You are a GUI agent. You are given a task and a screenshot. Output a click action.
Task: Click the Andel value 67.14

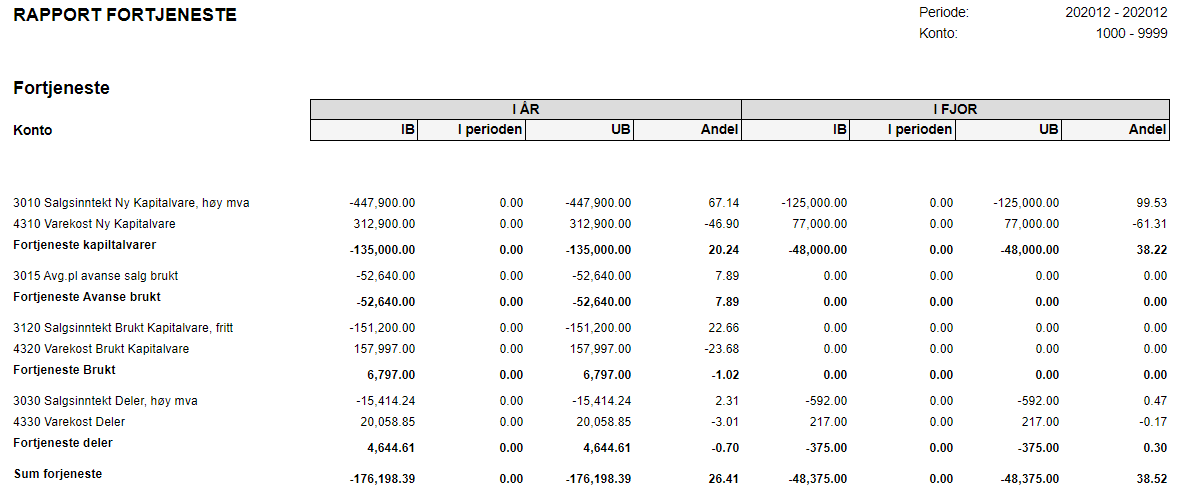pos(723,203)
